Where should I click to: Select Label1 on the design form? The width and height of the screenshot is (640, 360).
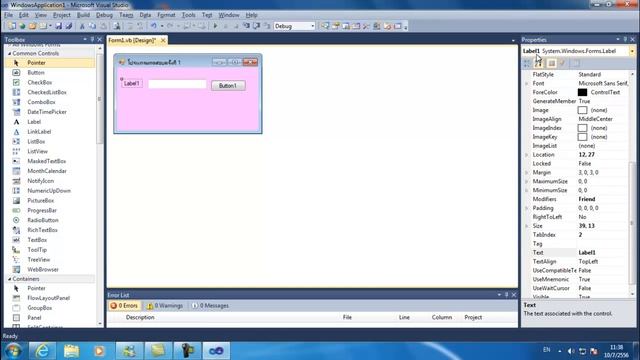coord(132,83)
